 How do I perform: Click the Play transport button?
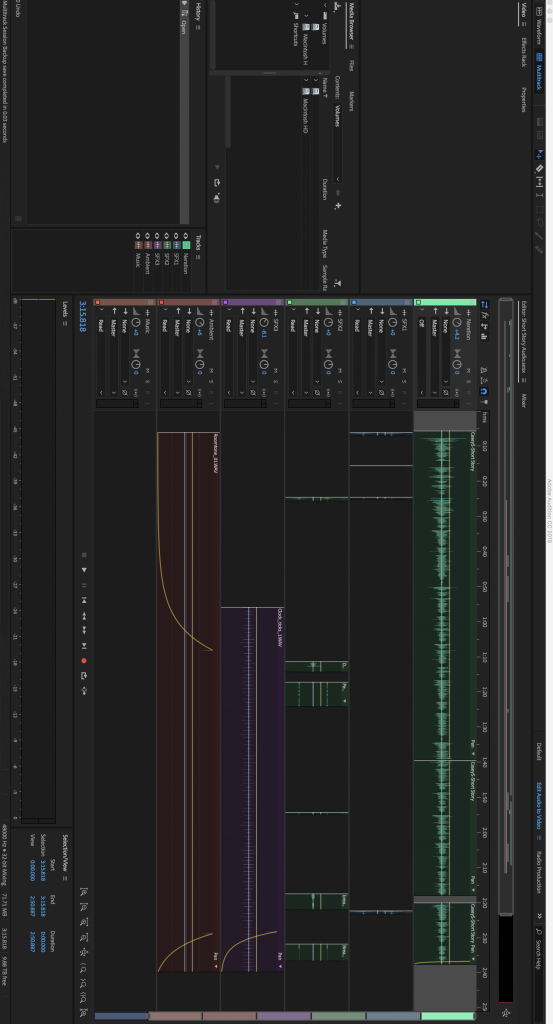pos(84,570)
